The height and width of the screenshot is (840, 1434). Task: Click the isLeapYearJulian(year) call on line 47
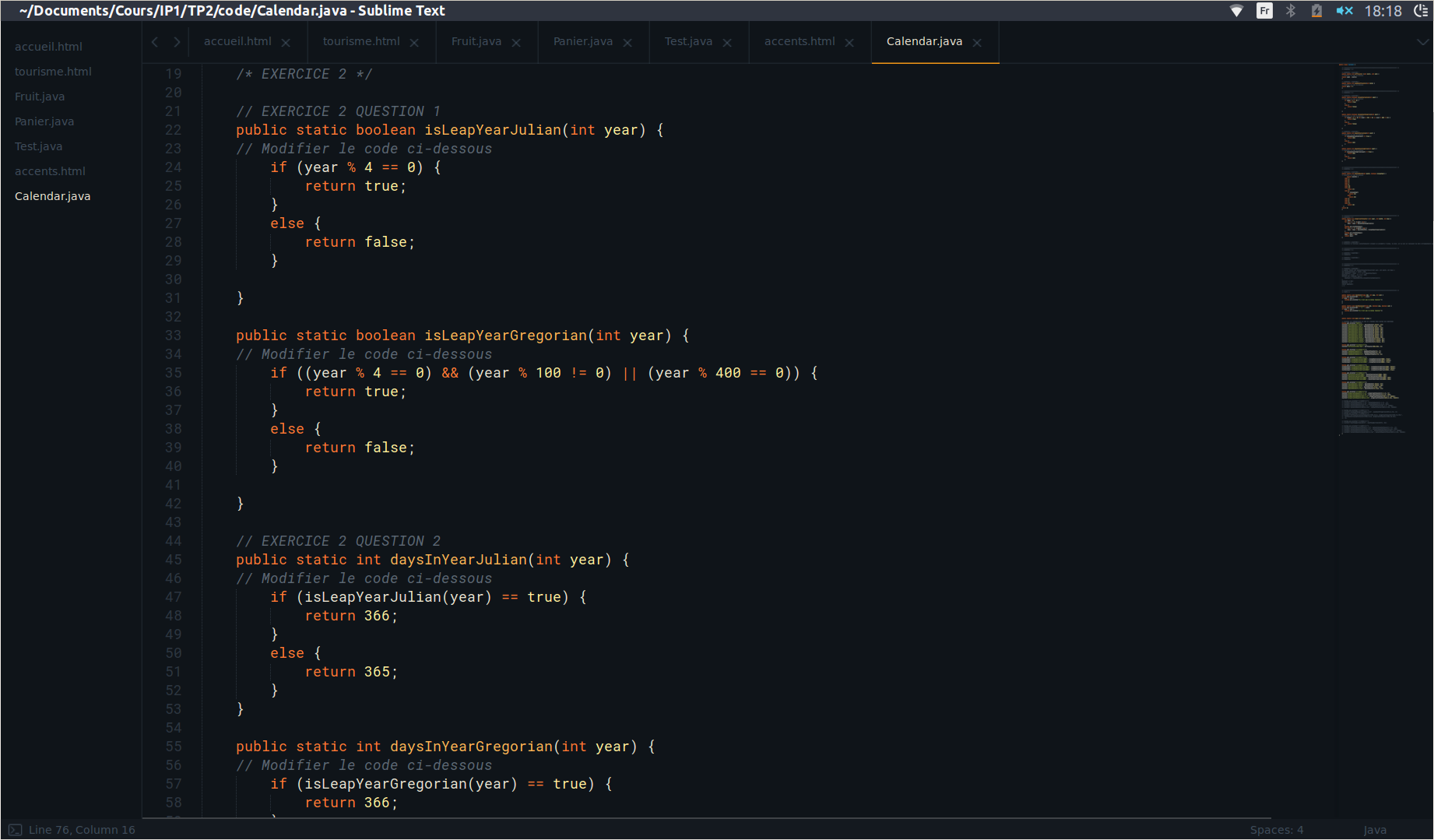[398, 597]
